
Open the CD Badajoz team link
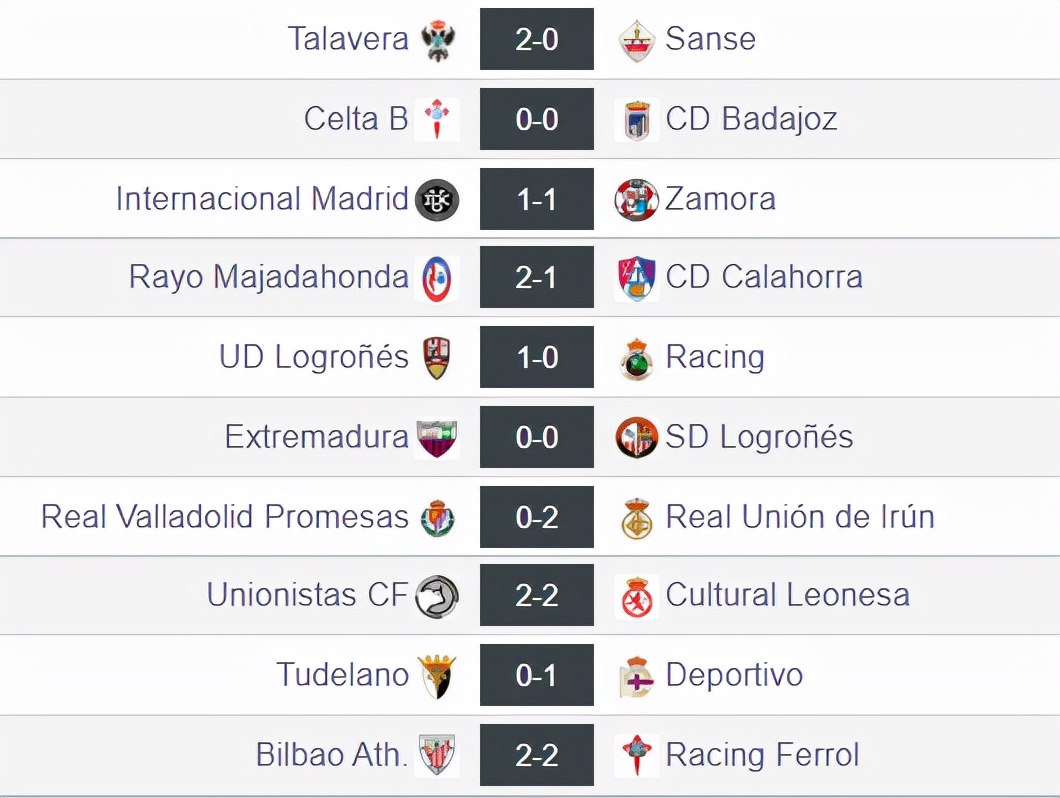click(x=751, y=119)
